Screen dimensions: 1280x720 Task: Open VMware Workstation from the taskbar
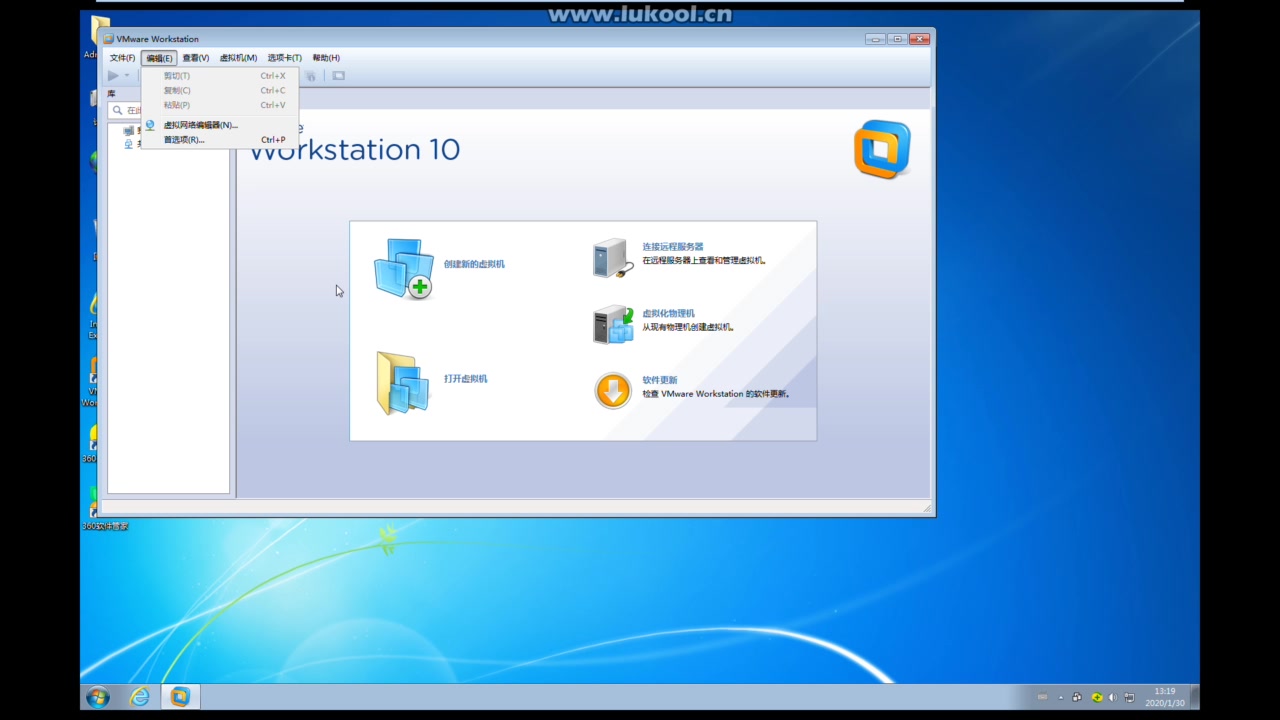coord(180,697)
